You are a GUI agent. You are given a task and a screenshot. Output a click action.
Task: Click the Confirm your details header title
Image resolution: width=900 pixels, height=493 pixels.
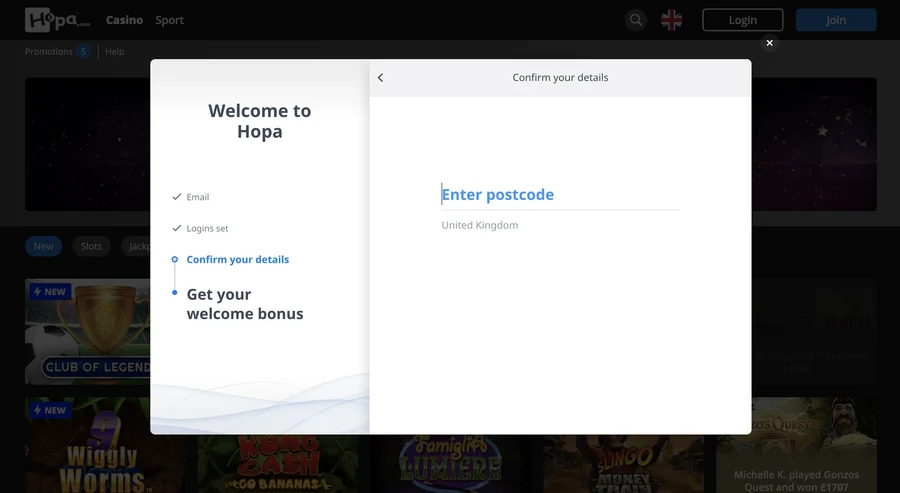pos(560,77)
